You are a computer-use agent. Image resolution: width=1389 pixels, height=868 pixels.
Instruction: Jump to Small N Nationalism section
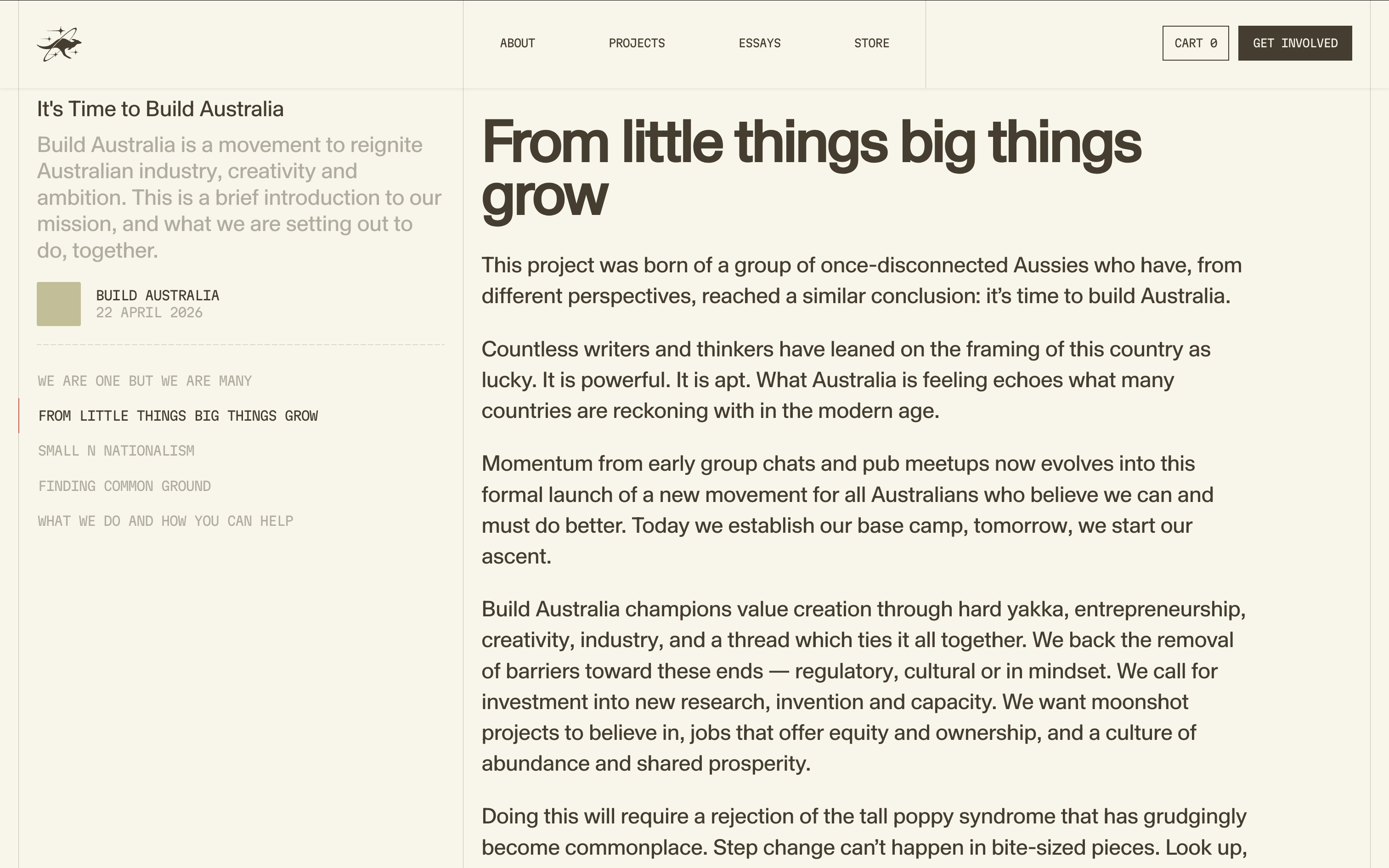pos(116,451)
